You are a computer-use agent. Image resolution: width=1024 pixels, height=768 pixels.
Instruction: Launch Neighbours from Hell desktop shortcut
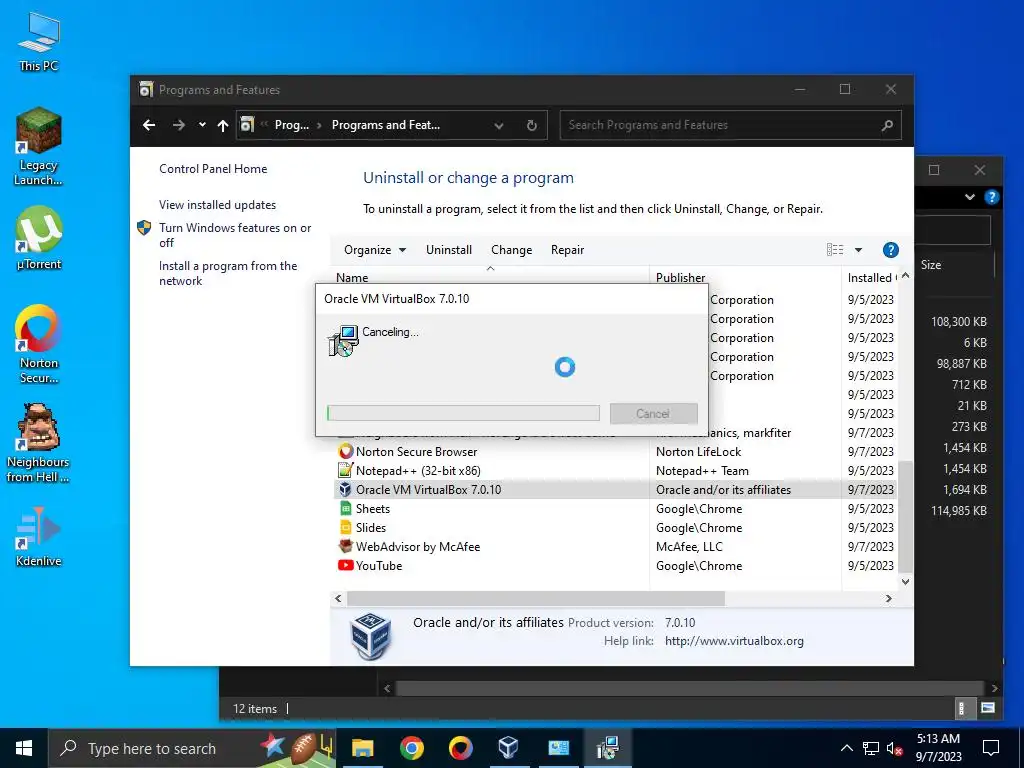38,443
